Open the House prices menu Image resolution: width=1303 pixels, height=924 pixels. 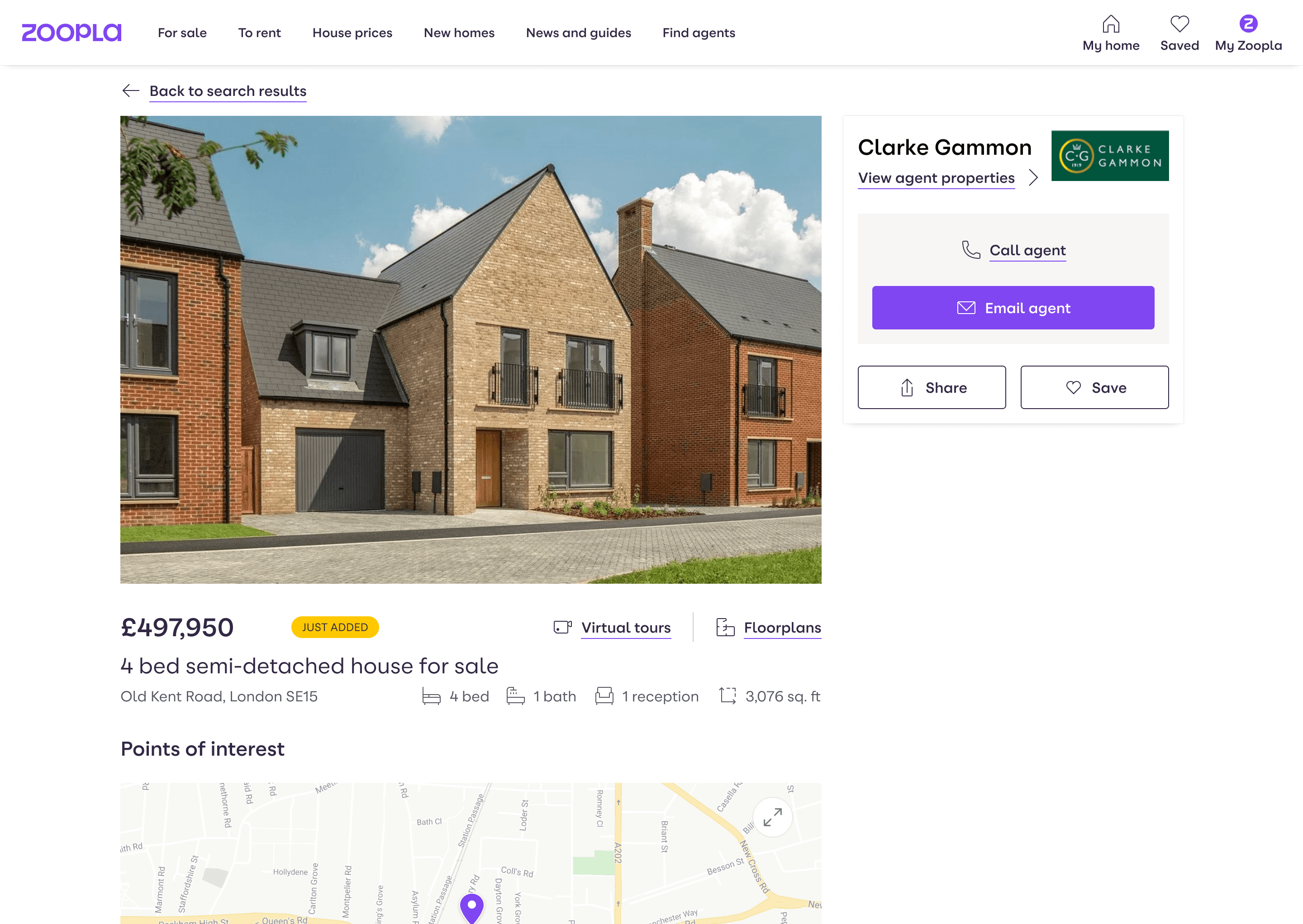tap(352, 33)
